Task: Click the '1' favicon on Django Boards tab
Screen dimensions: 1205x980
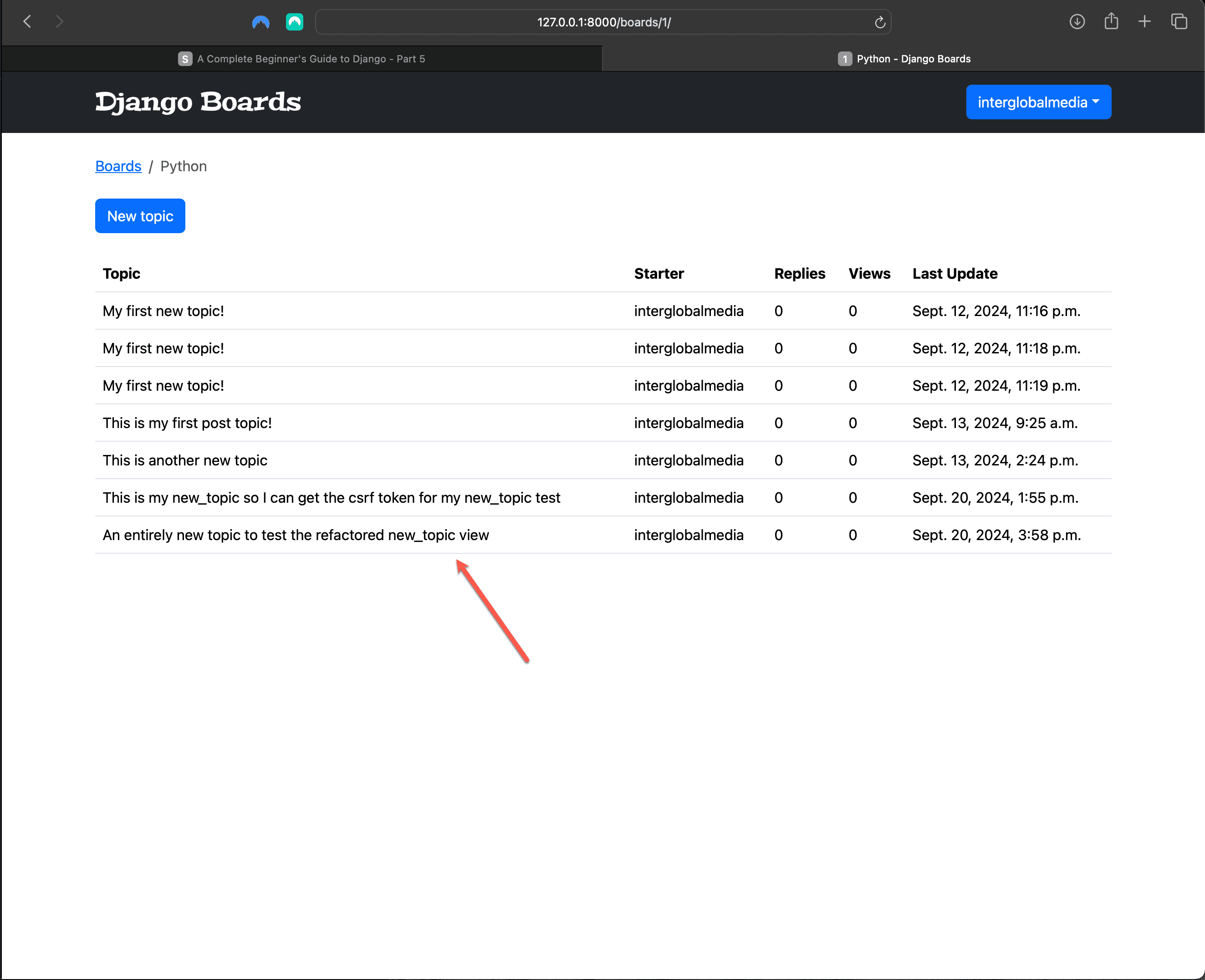Action: pos(844,59)
